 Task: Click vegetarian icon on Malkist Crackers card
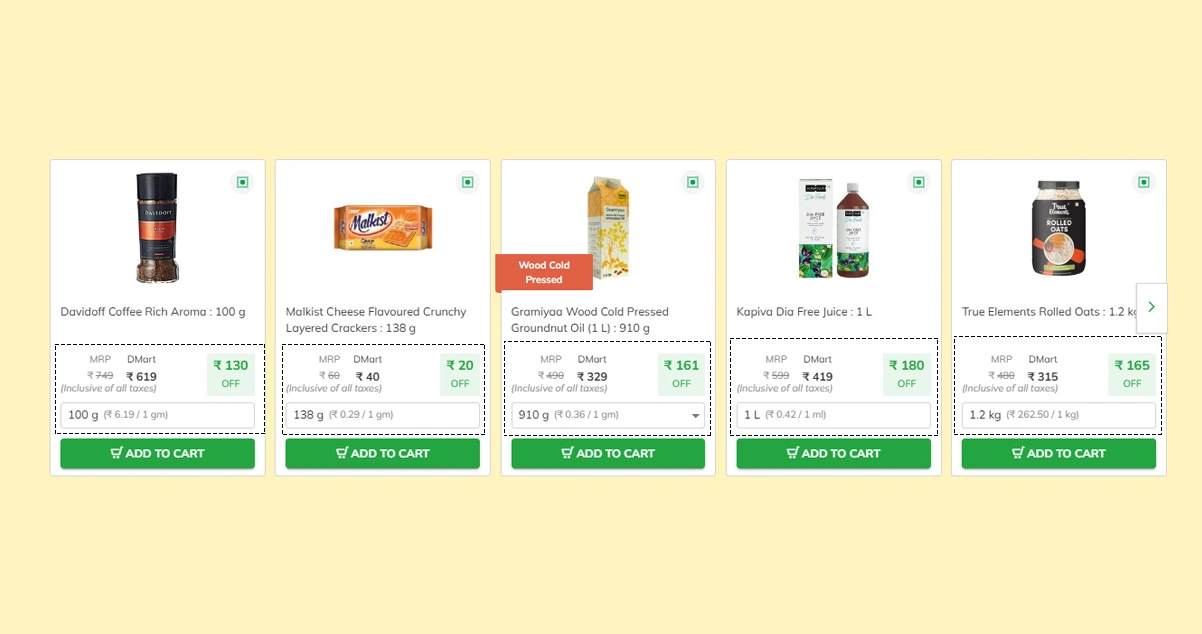pyautogui.click(x=467, y=182)
